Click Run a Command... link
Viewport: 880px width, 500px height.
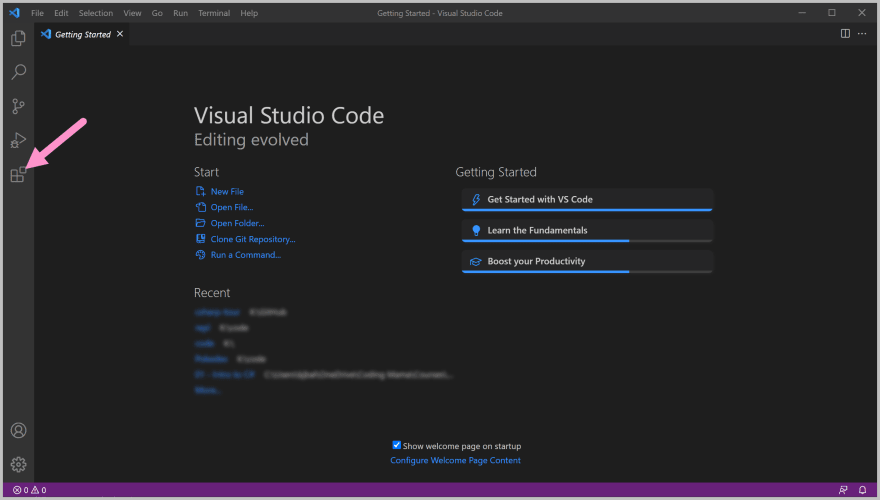246,255
